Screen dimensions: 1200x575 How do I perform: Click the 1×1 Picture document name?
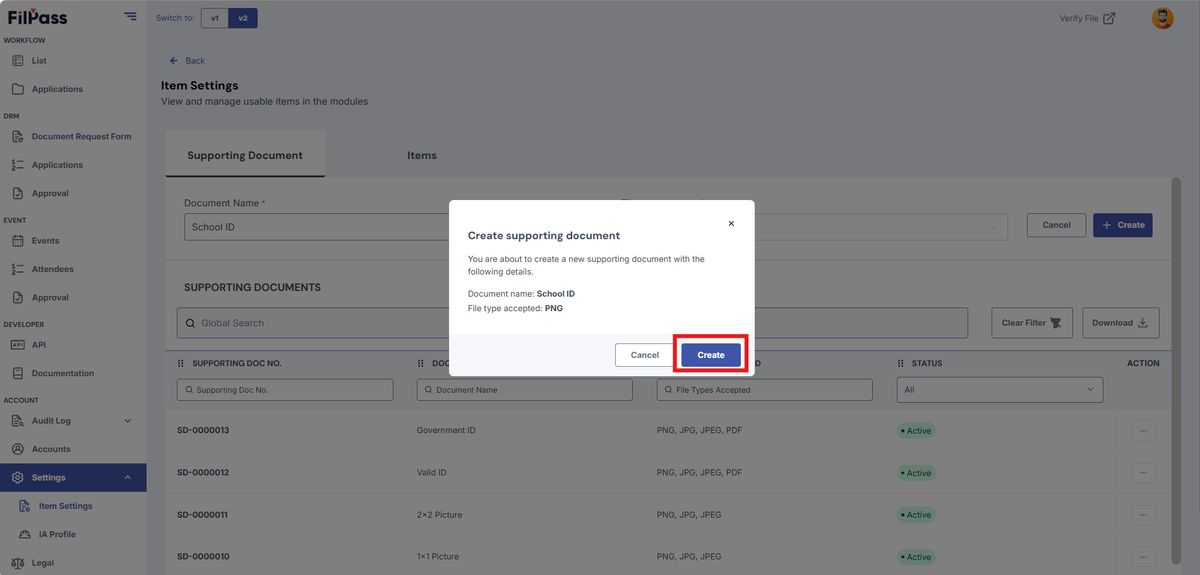tap(438, 557)
